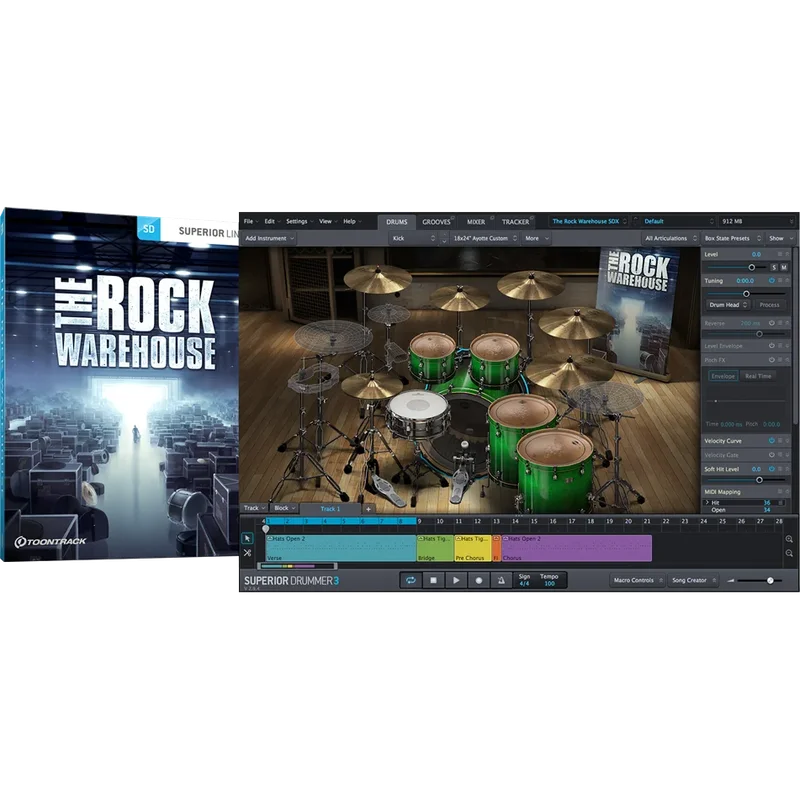Open Box State Presets dropdown
800x800 pixels.
(x=732, y=238)
